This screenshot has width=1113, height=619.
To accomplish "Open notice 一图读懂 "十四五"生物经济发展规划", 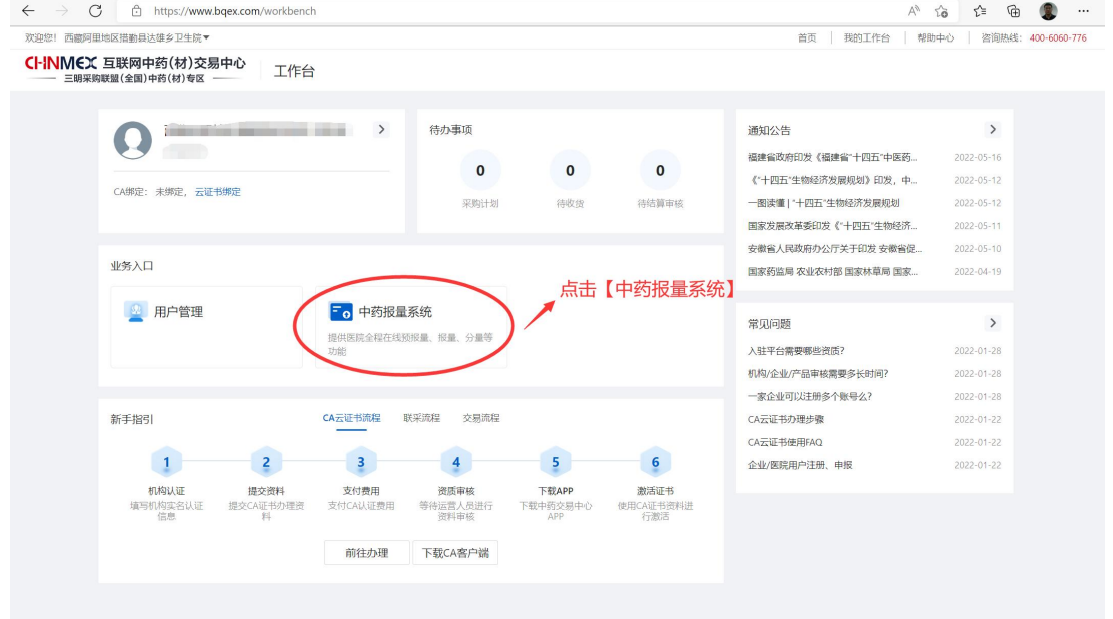I will 823,202.
